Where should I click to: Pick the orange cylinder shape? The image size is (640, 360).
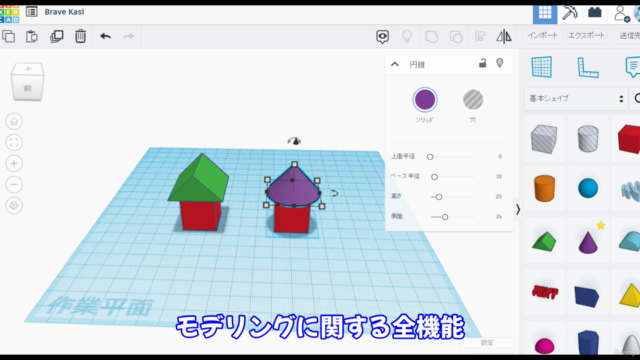(x=544, y=188)
